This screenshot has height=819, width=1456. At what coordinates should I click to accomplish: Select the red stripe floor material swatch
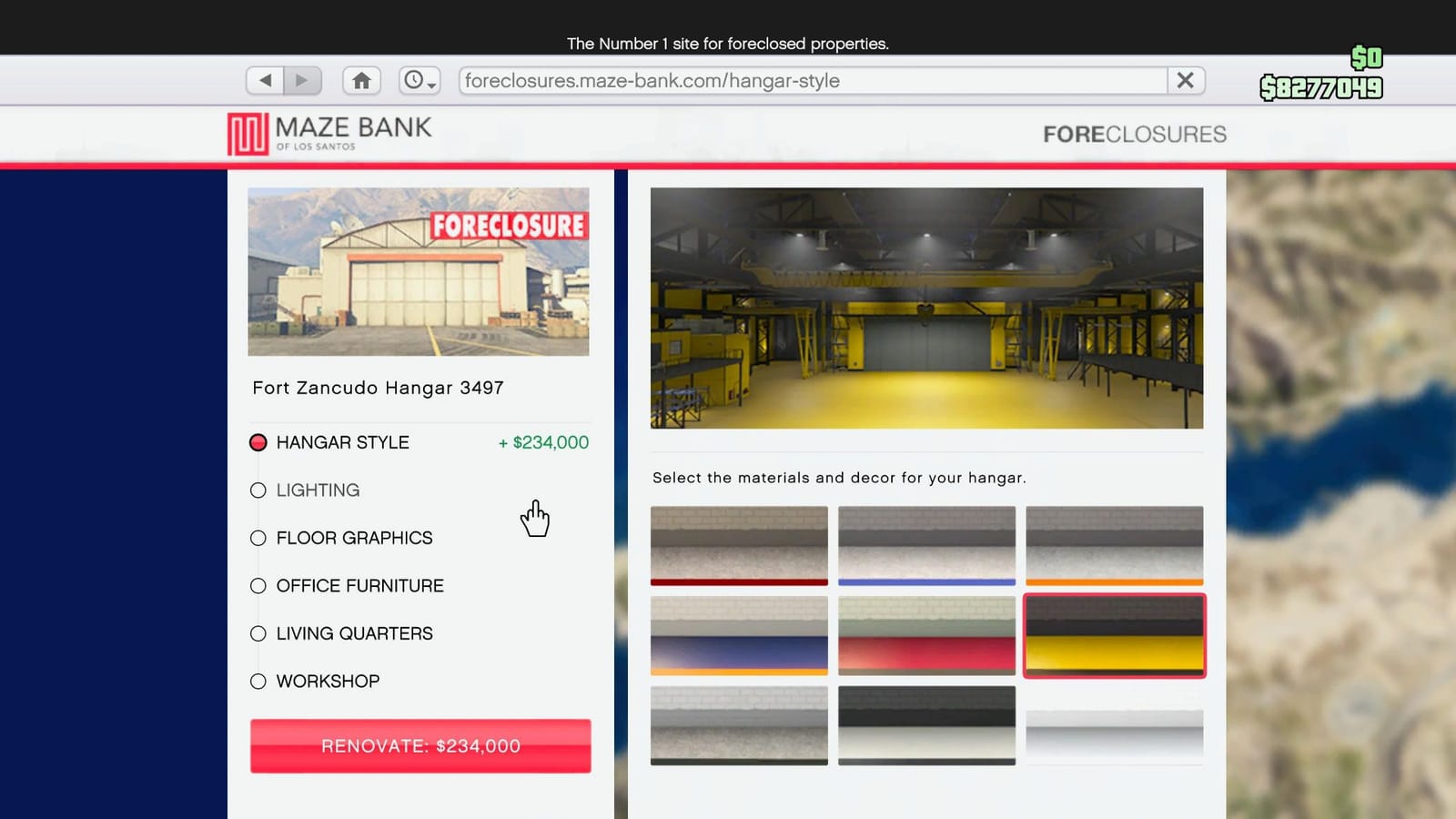click(739, 547)
